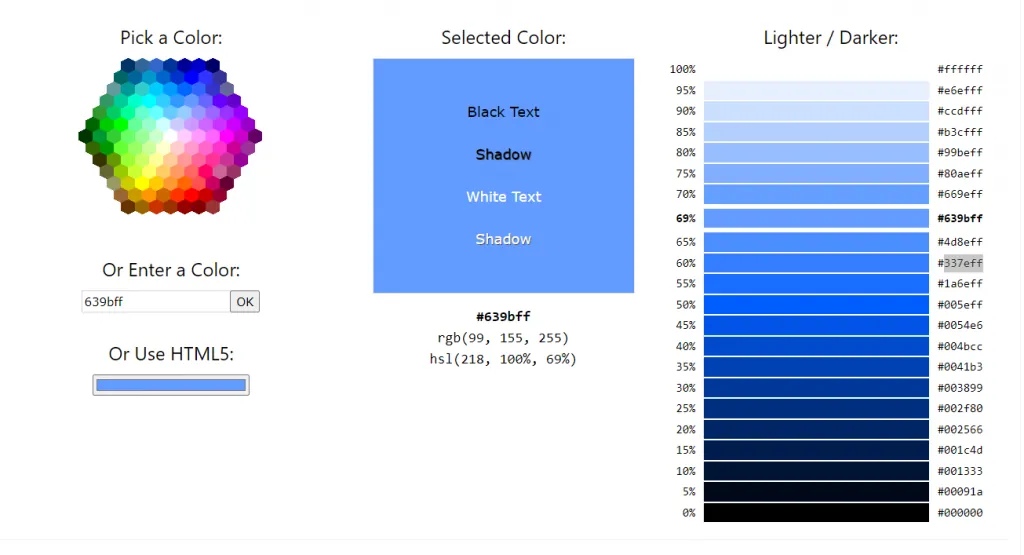Choose the 80% shade bar #99beff
1024x555 pixels.
tap(816, 152)
